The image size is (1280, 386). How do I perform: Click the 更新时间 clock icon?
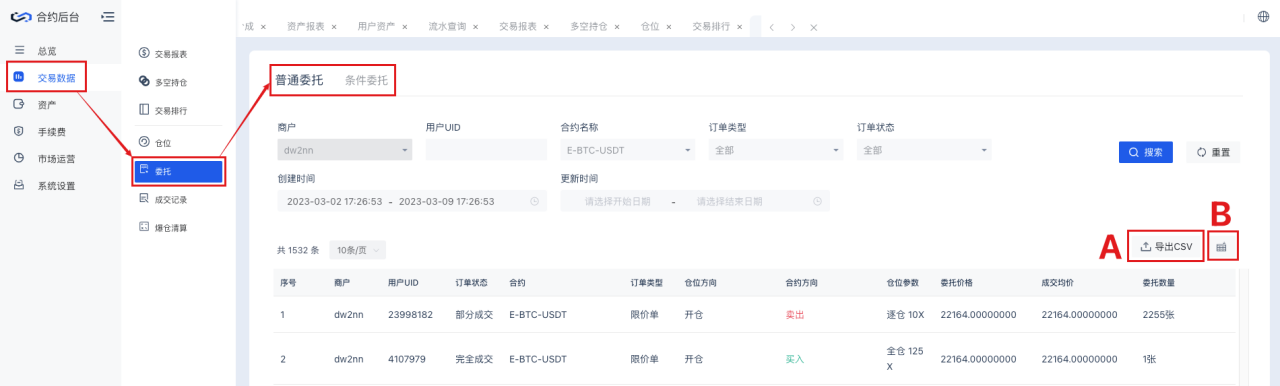[818, 201]
